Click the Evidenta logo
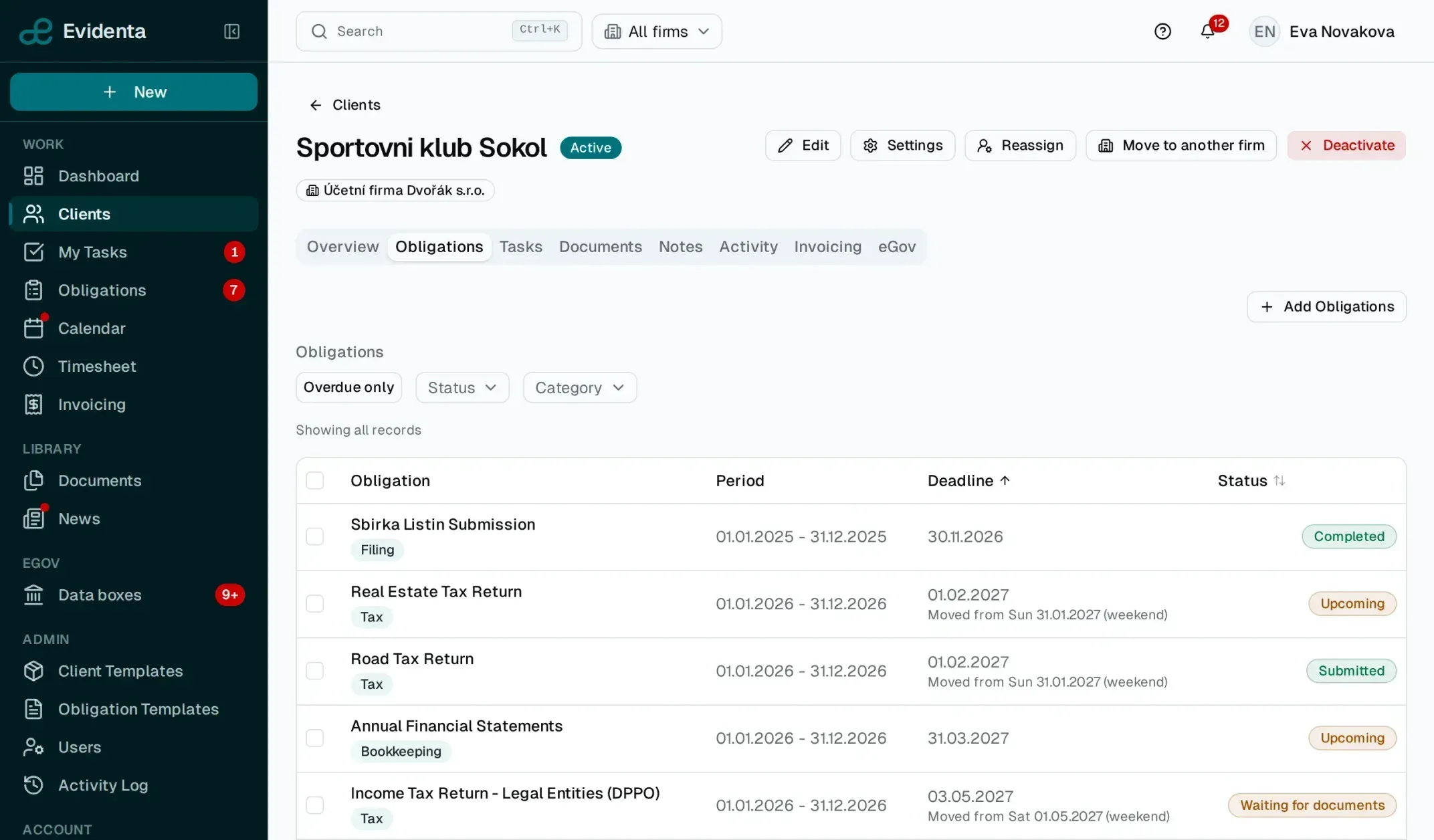1434x840 pixels. click(x=82, y=31)
